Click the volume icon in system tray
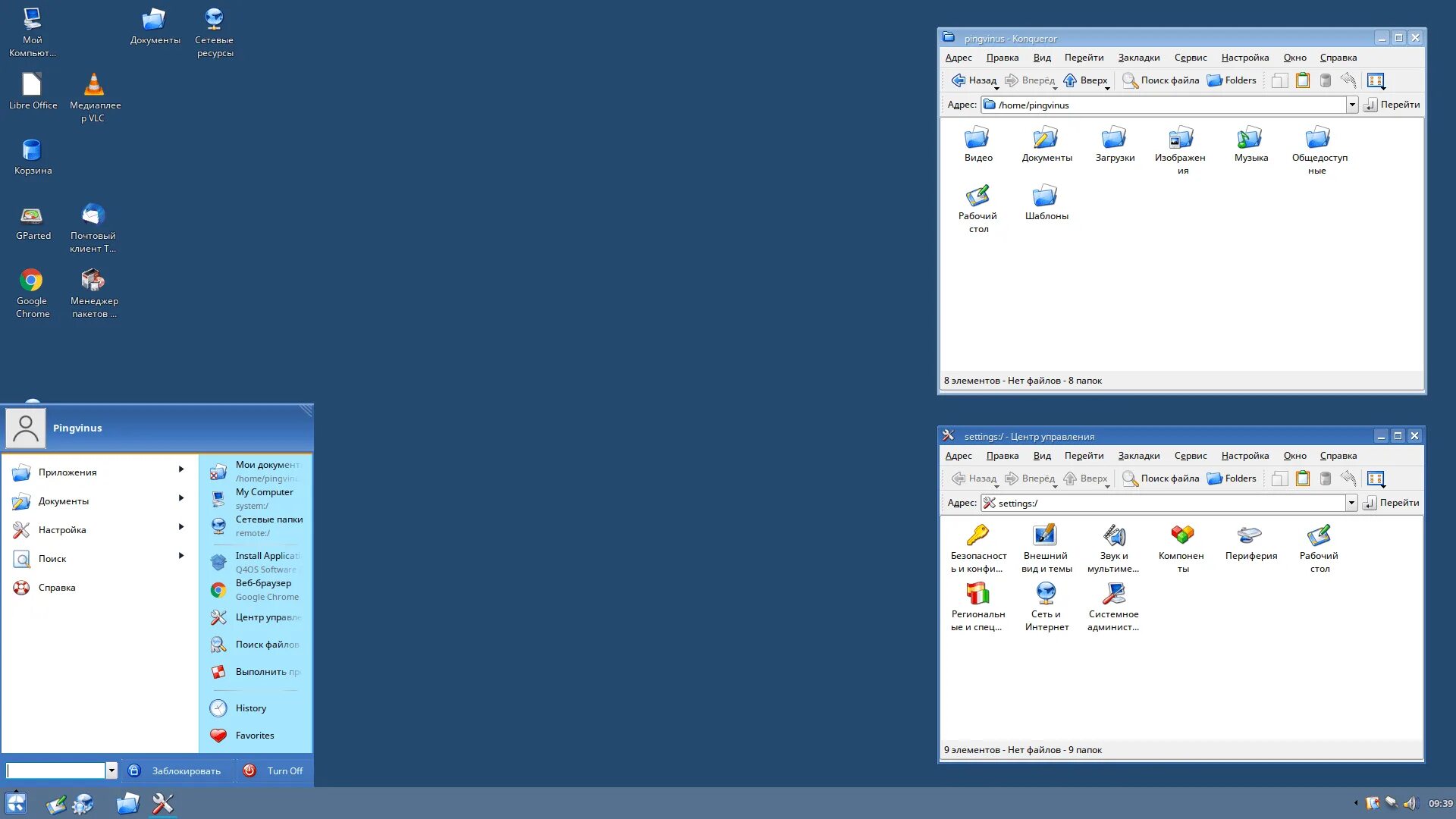1456x819 pixels. (x=1410, y=803)
